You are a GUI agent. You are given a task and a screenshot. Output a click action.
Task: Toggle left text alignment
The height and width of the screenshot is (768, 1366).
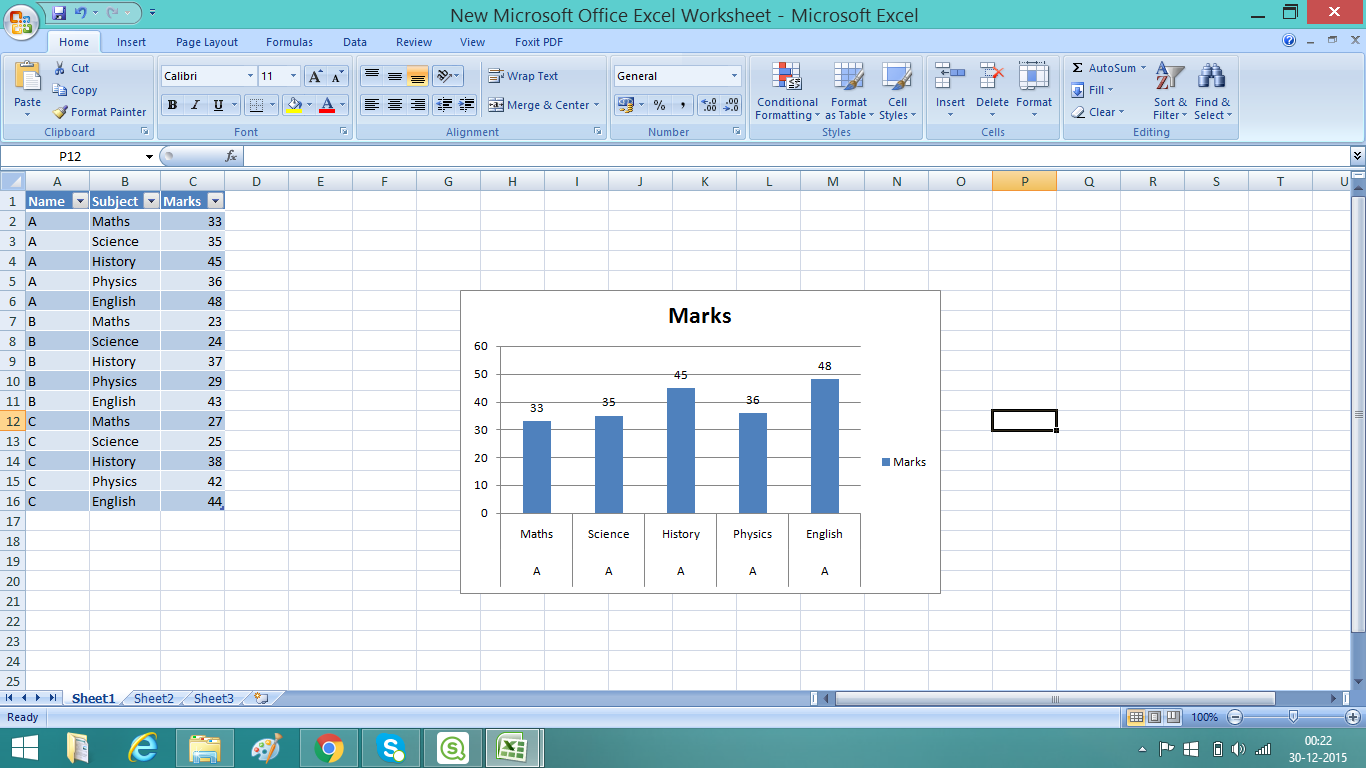coord(372,105)
